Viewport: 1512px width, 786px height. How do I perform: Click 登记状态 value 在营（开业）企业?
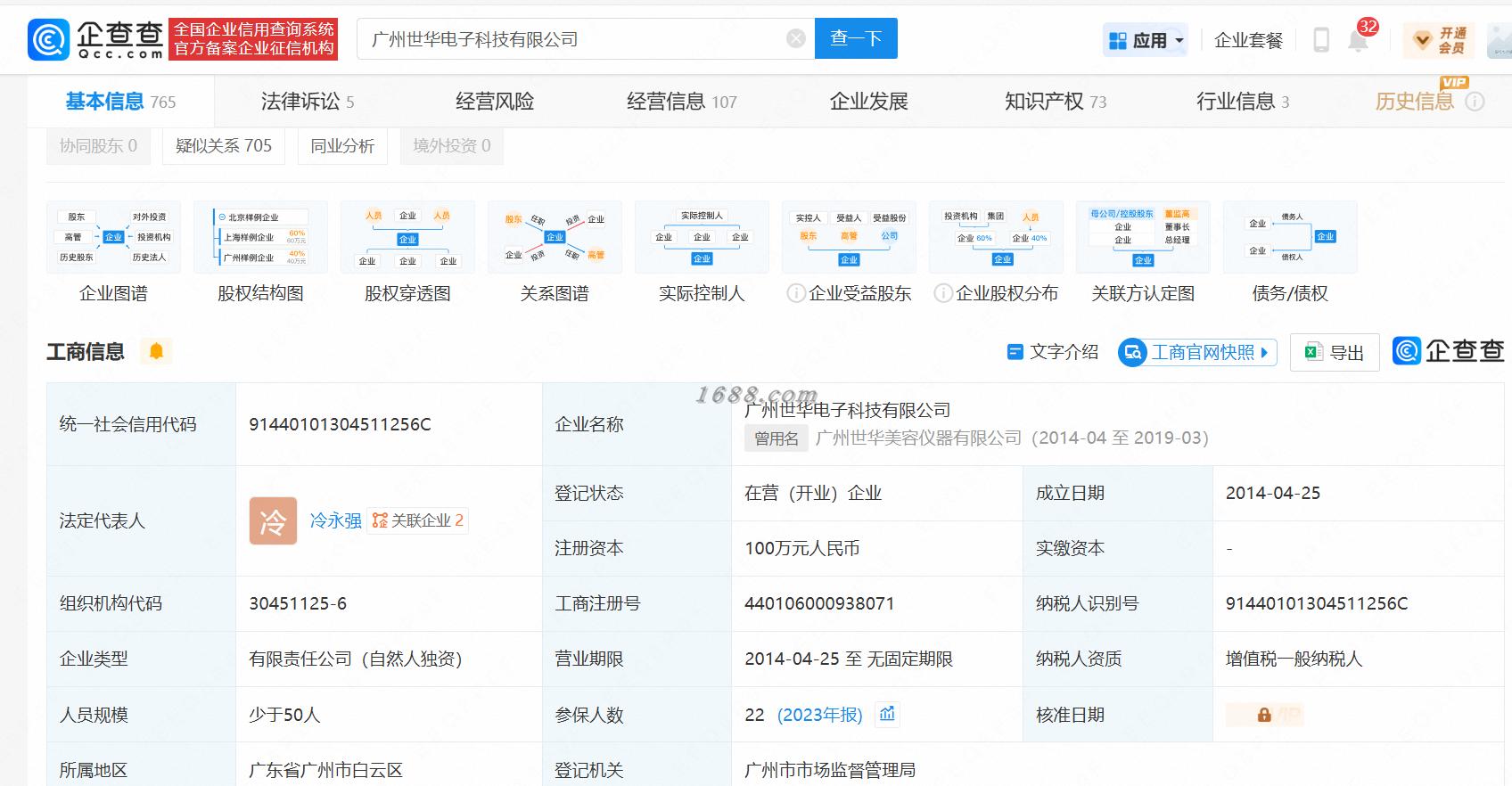[x=813, y=493]
